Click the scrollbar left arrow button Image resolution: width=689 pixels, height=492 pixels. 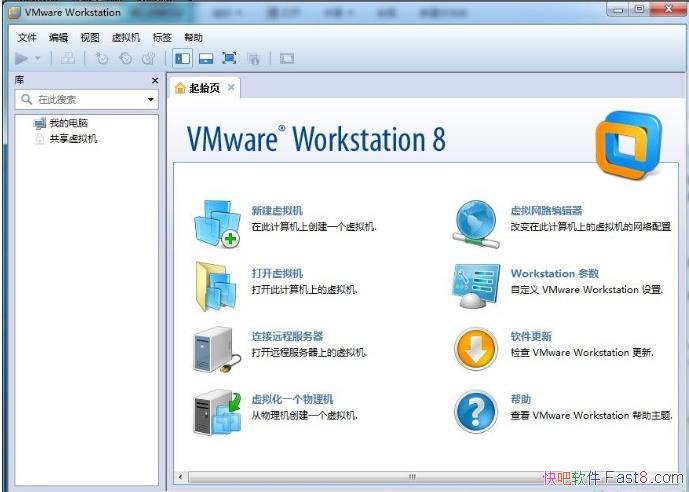(x=181, y=477)
